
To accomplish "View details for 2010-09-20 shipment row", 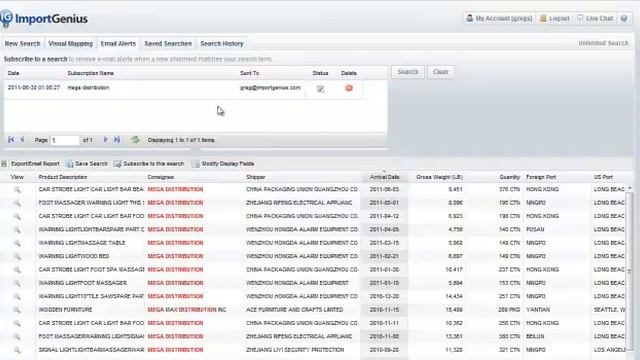I will [17, 350].
